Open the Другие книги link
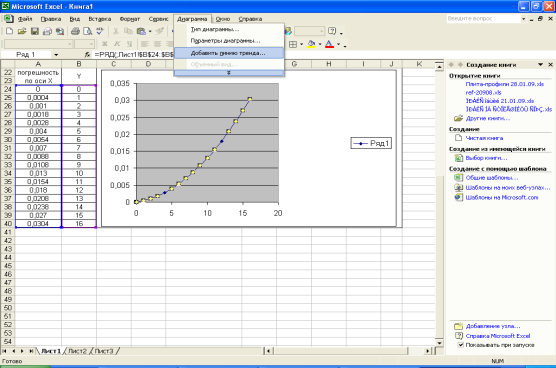The image size is (556, 368). pyautogui.click(x=488, y=118)
